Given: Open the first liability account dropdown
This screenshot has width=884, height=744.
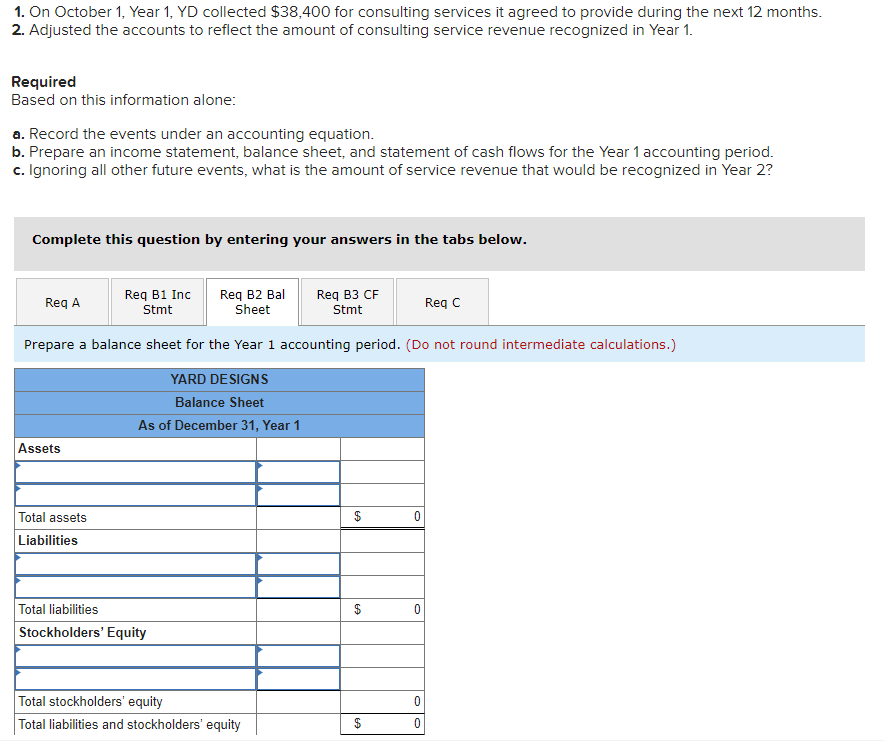Looking at the screenshot, I should click(135, 563).
